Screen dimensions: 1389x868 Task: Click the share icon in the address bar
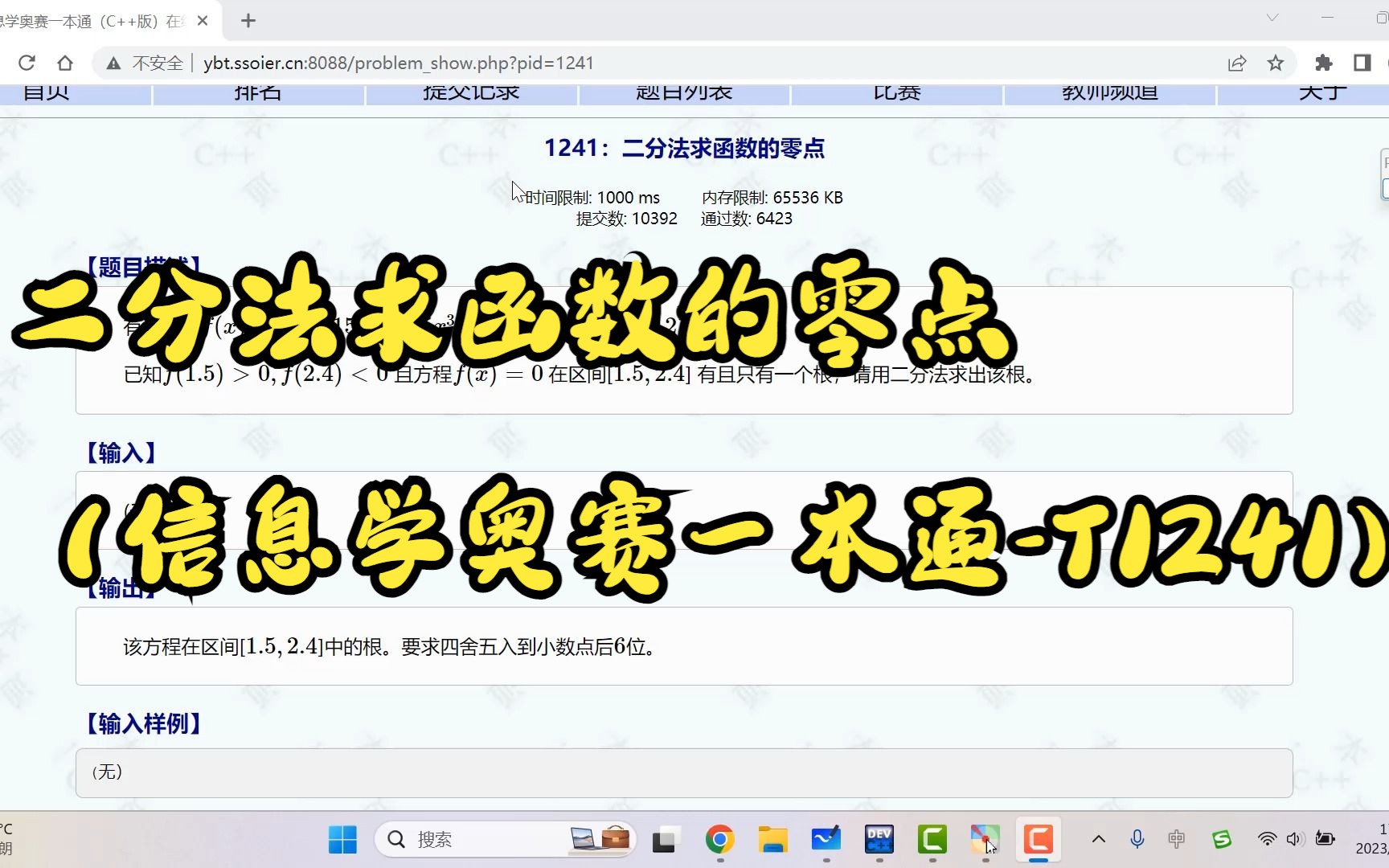(1237, 63)
